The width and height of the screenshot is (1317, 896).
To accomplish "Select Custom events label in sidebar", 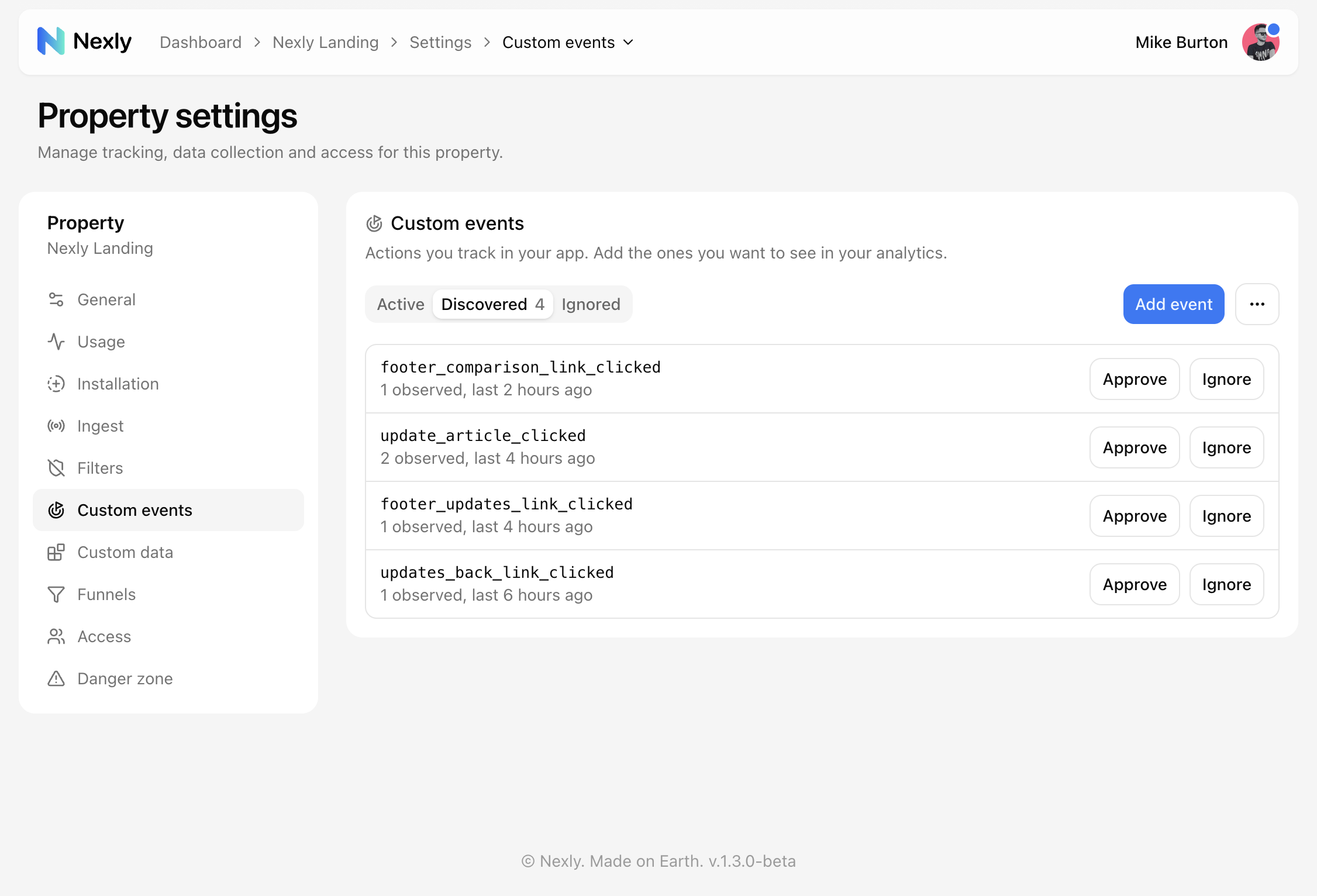I will click(135, 510).
